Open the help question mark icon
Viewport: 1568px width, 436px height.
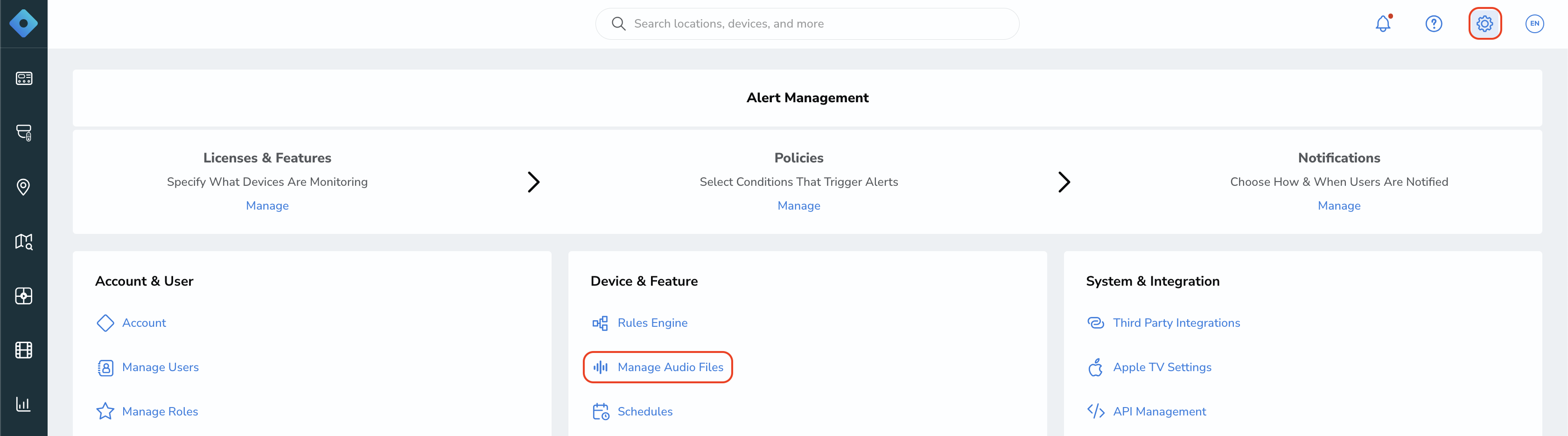(1434, 24)
